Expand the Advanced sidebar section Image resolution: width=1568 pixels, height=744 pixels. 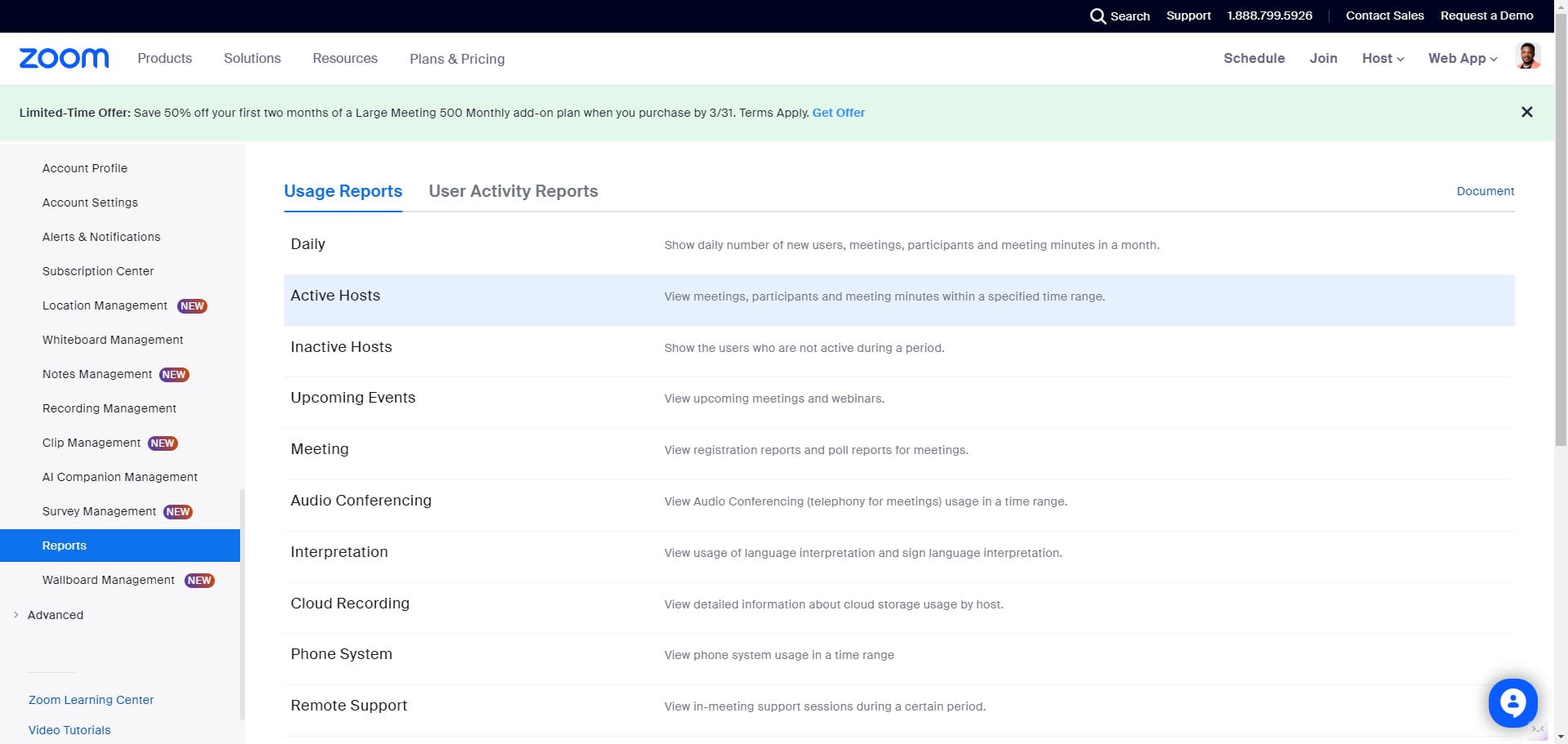[55, 615]
